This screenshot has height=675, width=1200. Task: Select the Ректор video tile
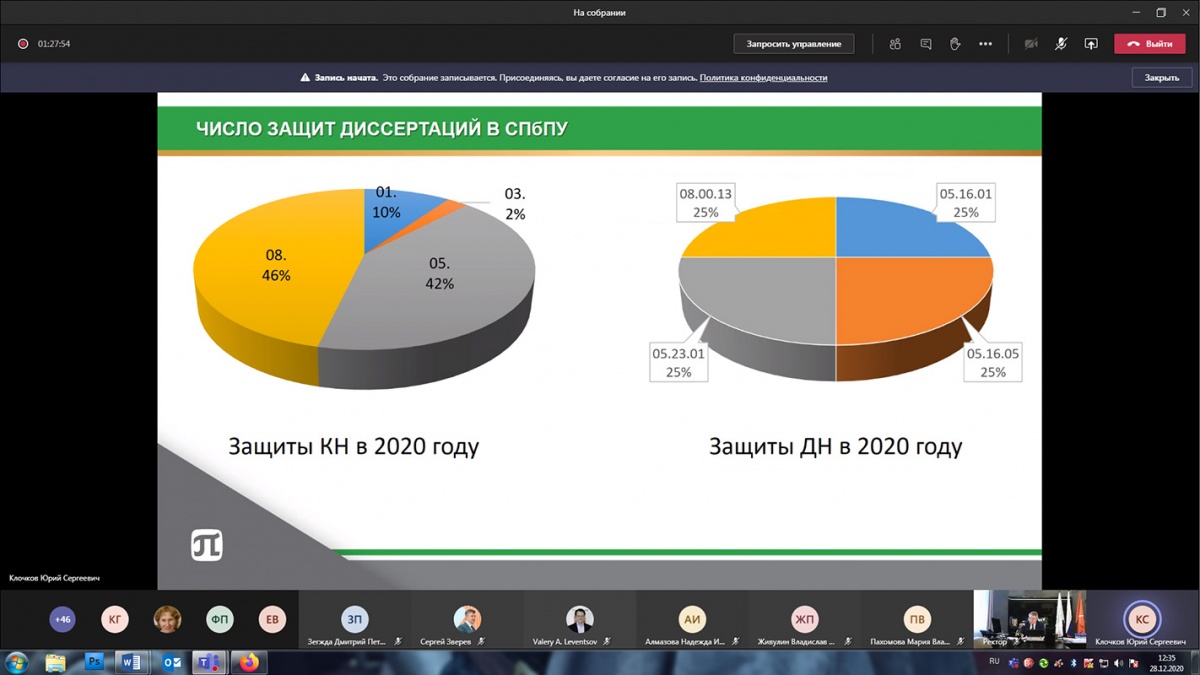(x=1029, y=619)
